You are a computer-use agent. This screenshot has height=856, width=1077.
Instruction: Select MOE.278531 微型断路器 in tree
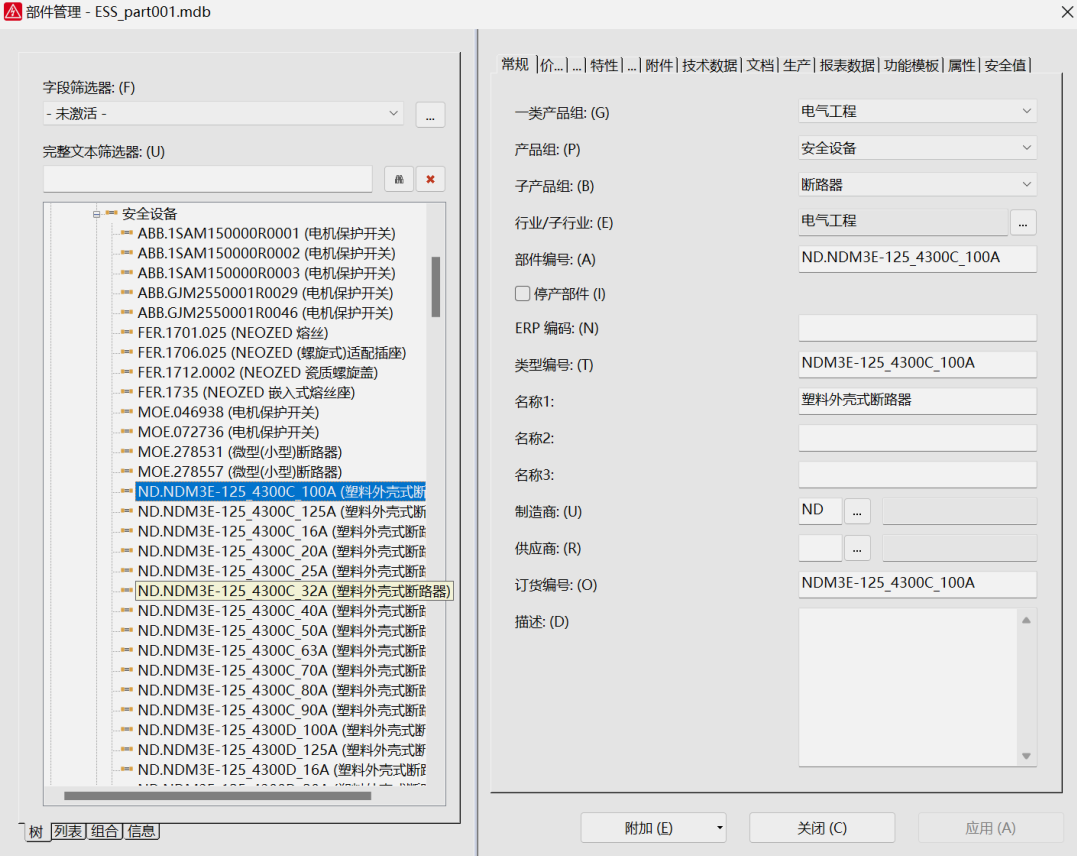[239, 452]
